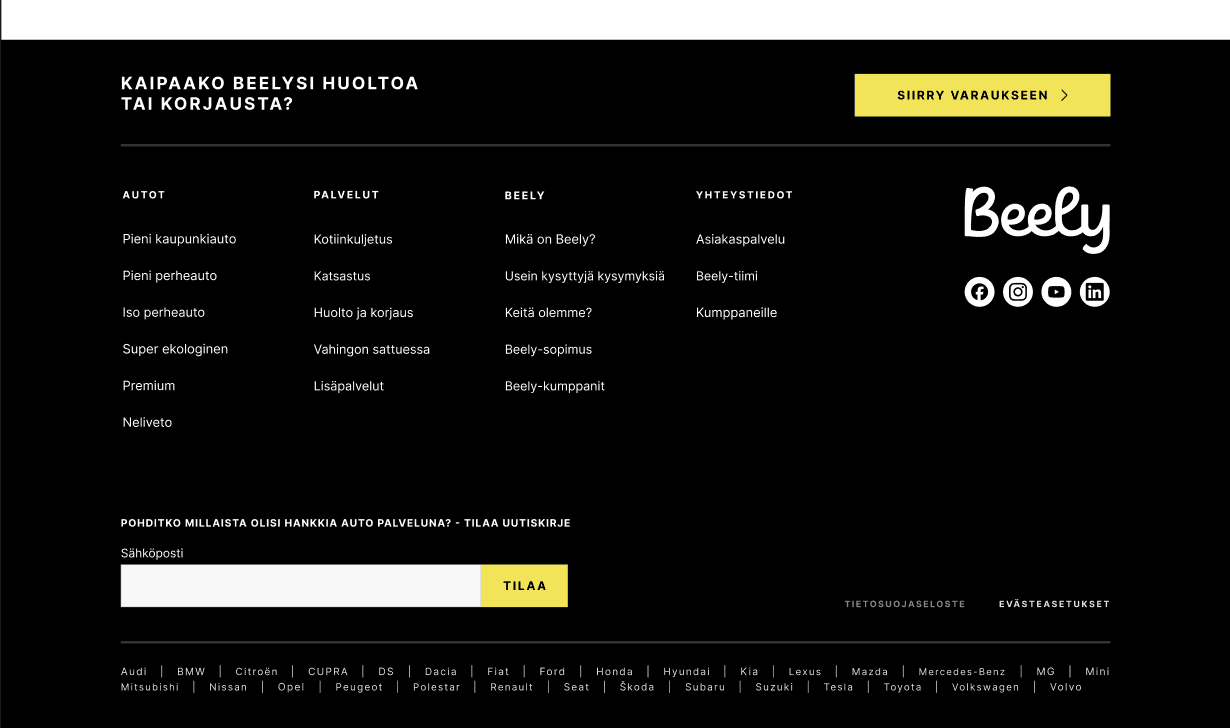Open Beely's Instagram profile icon
The width and height of the screenshot is (1230, 728).
(1018, 292)
